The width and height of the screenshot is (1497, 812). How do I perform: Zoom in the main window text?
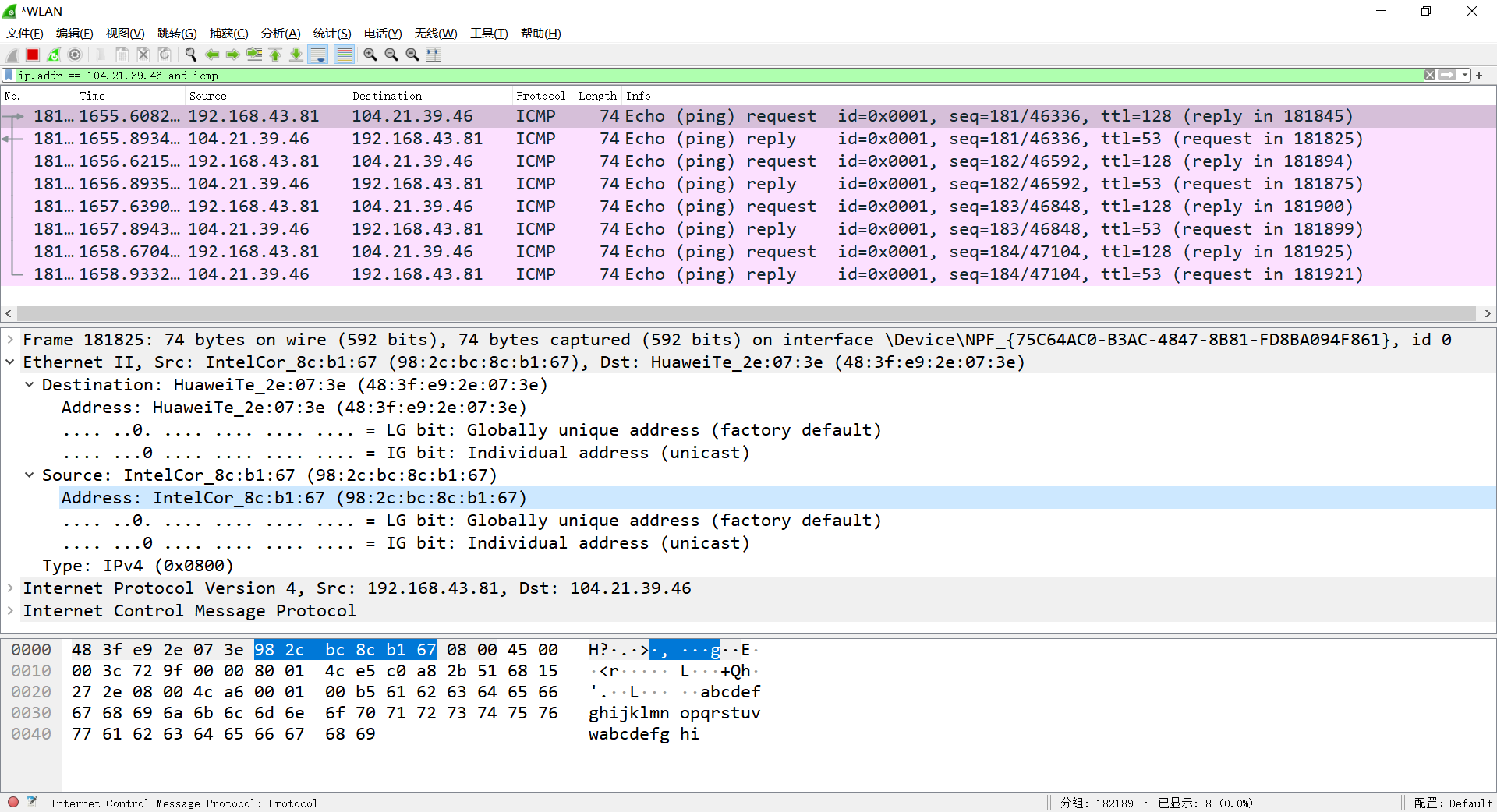(x=370, y=55)
